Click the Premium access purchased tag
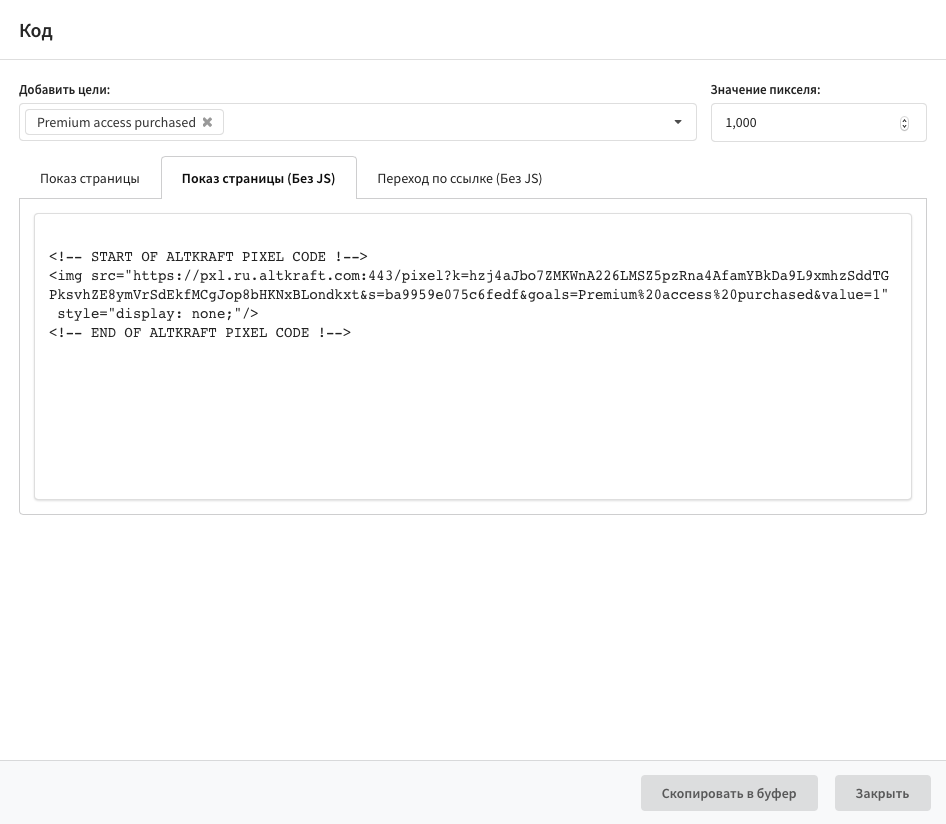 click(x=124, y=122)
